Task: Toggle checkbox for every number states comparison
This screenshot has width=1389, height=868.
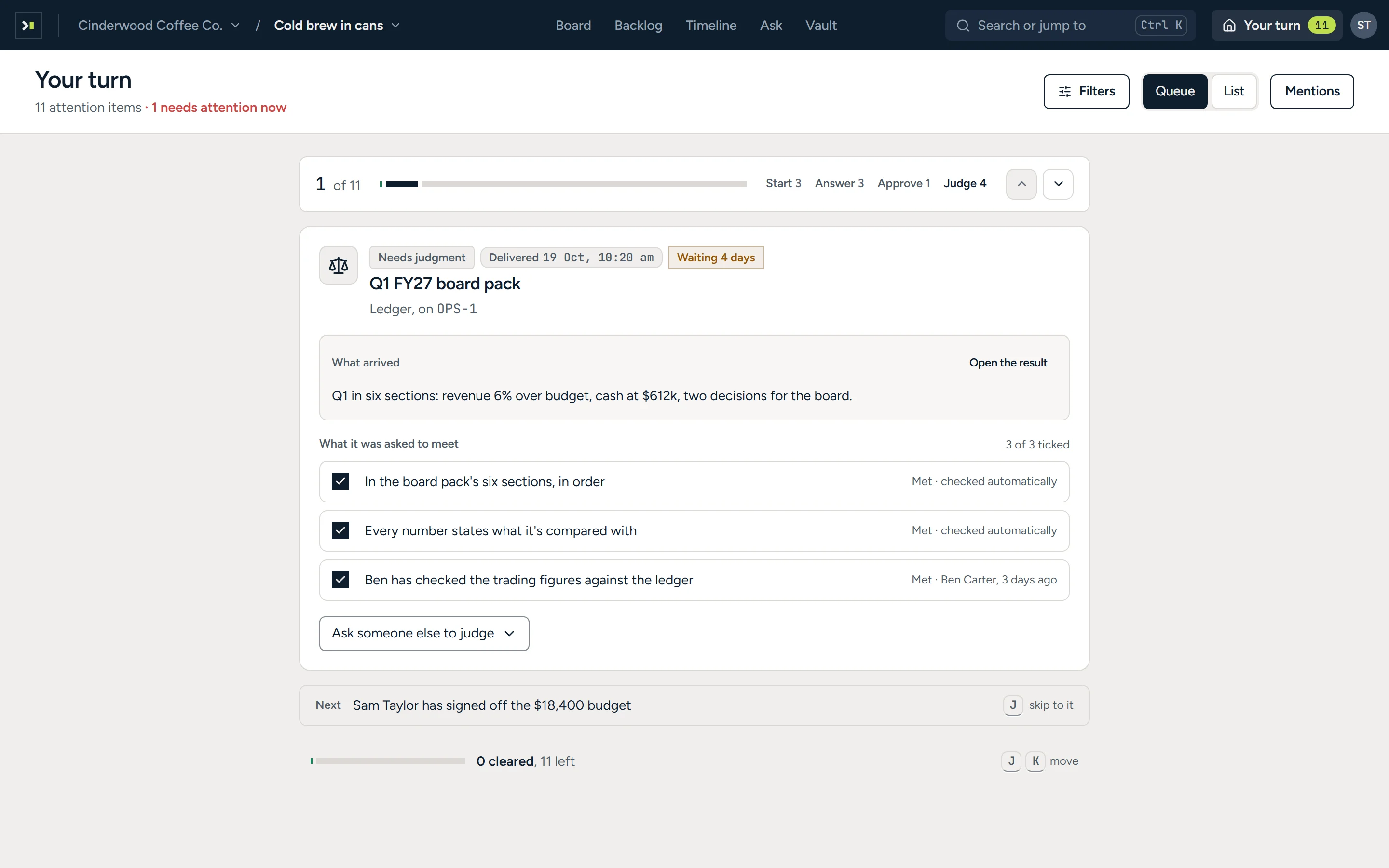Action: pos(340,530)
